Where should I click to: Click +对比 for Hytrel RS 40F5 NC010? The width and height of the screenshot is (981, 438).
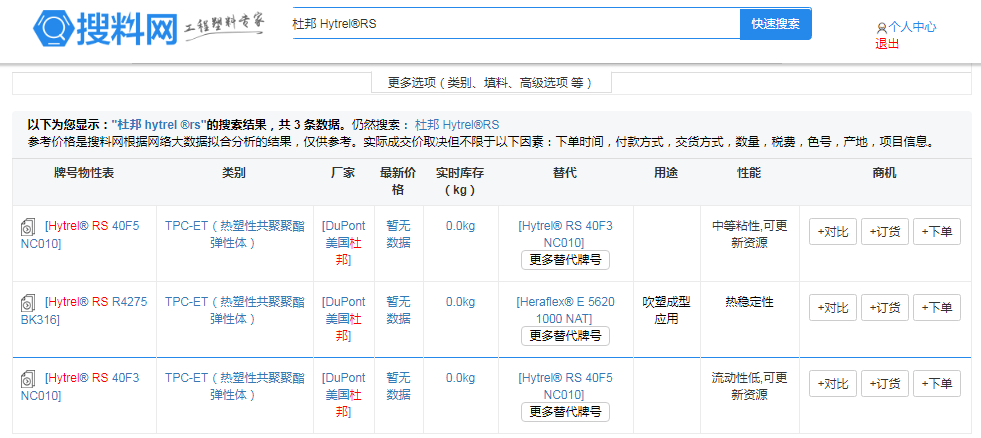pyautogui.click(x=832, y=232)
